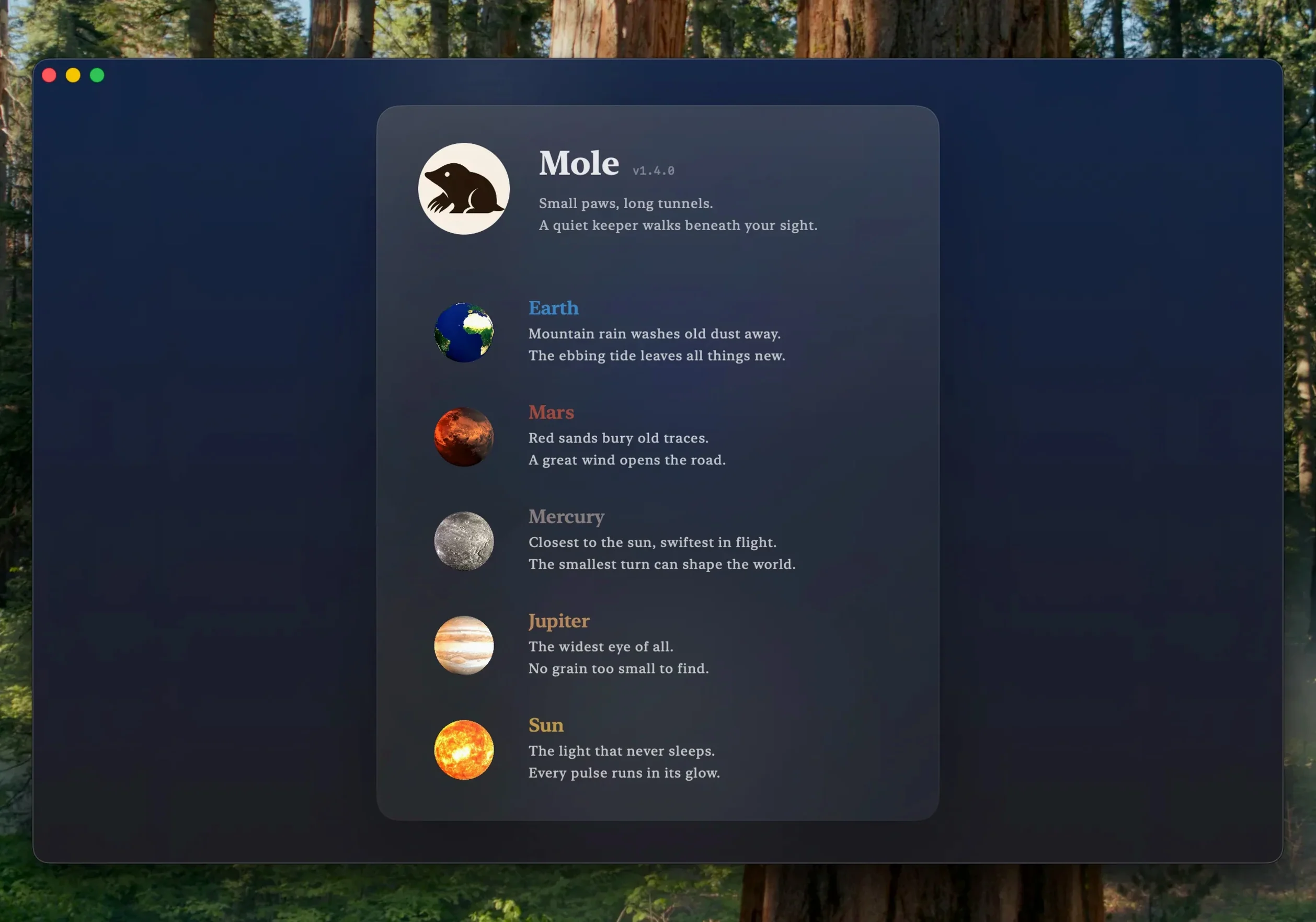The height and width of the screenshot is (922, 1316).
Task: Click the v1.4.0 version label
Action: coord(654,171)
